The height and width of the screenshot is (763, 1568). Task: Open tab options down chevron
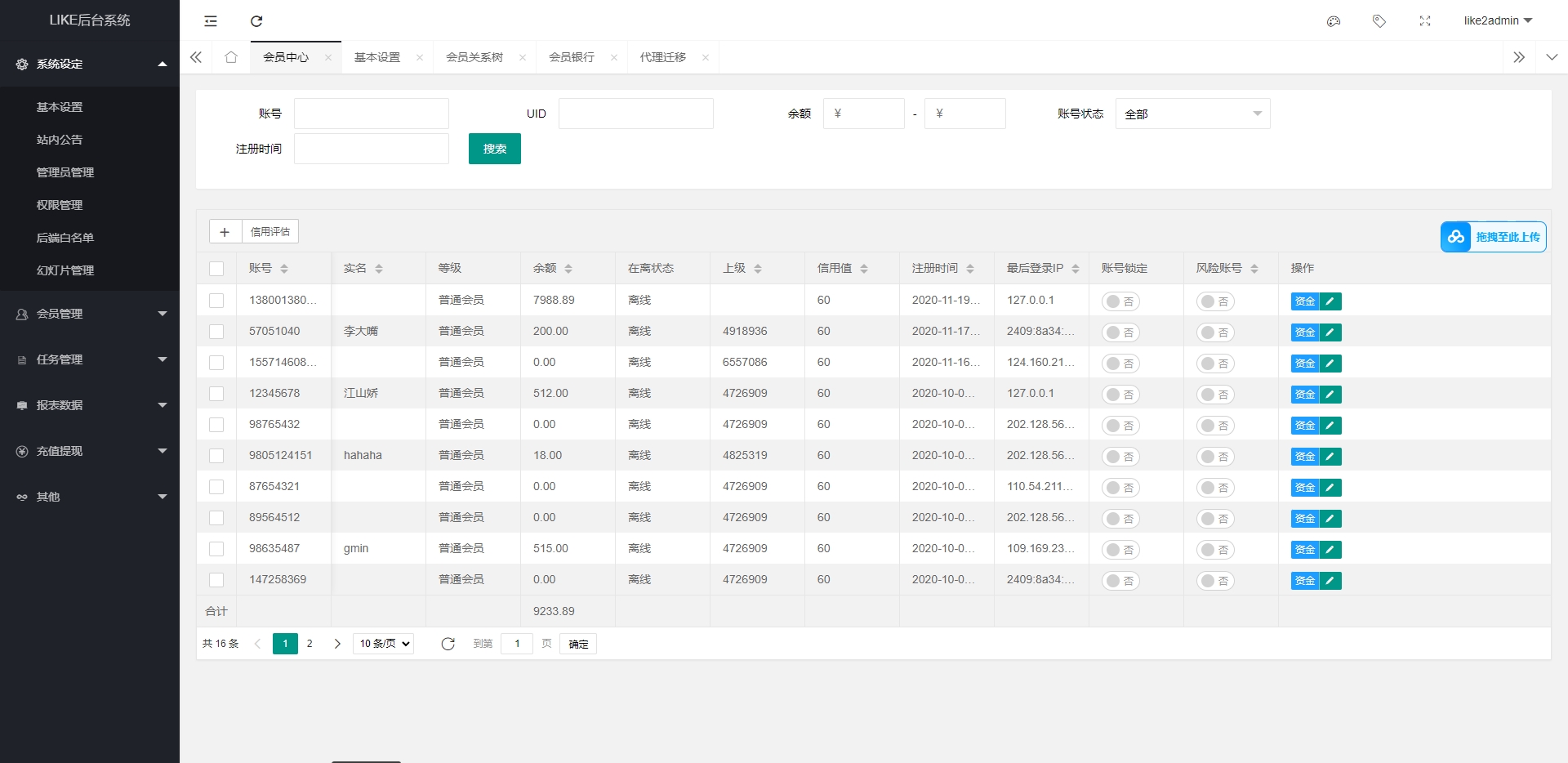pyautogui.click(x=1552, y=57)
